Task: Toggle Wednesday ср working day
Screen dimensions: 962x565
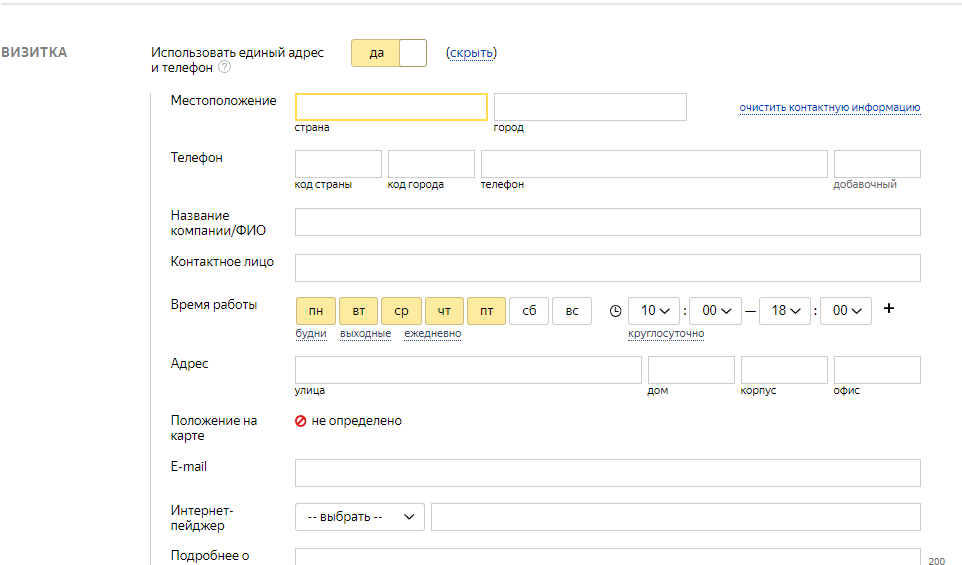Action: [401, 311]
